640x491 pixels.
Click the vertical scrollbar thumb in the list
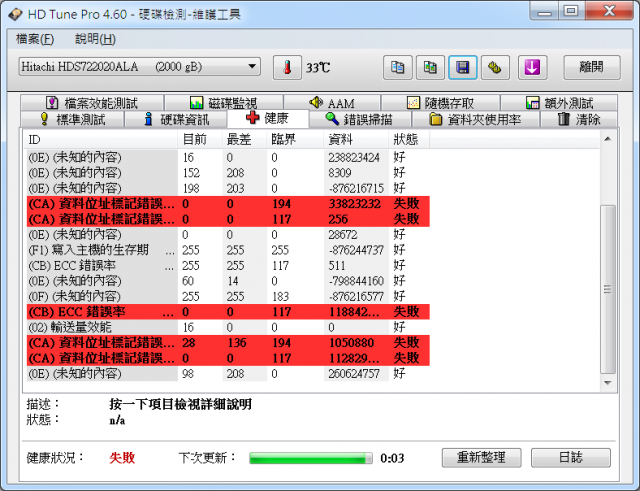click(x=608, y=289)
